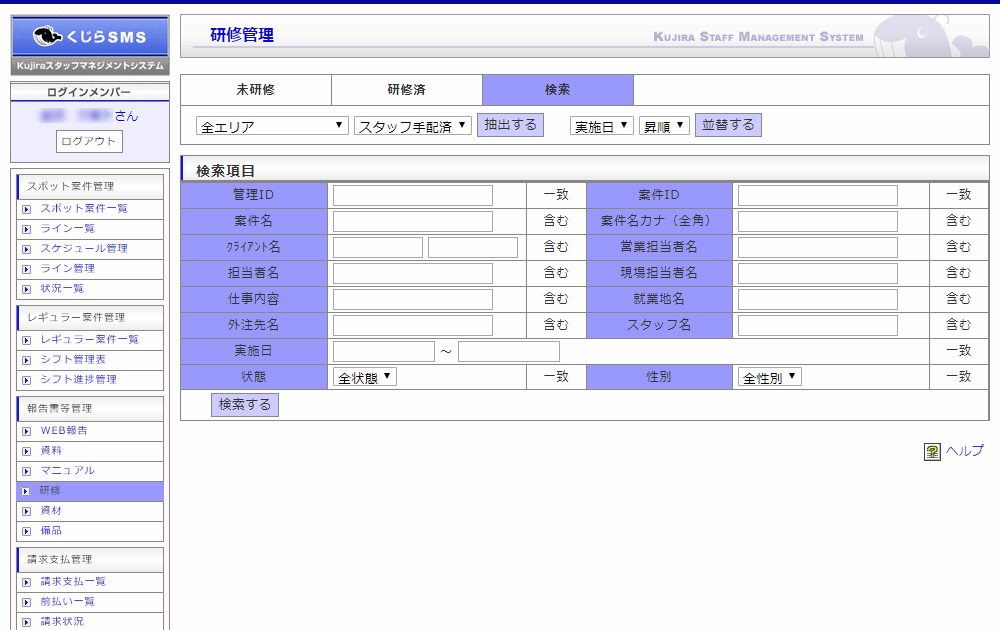Click arrow icon beside スポット案件一覧
This screenshot has height=630, width=1000.
click(x=26, y=209)
